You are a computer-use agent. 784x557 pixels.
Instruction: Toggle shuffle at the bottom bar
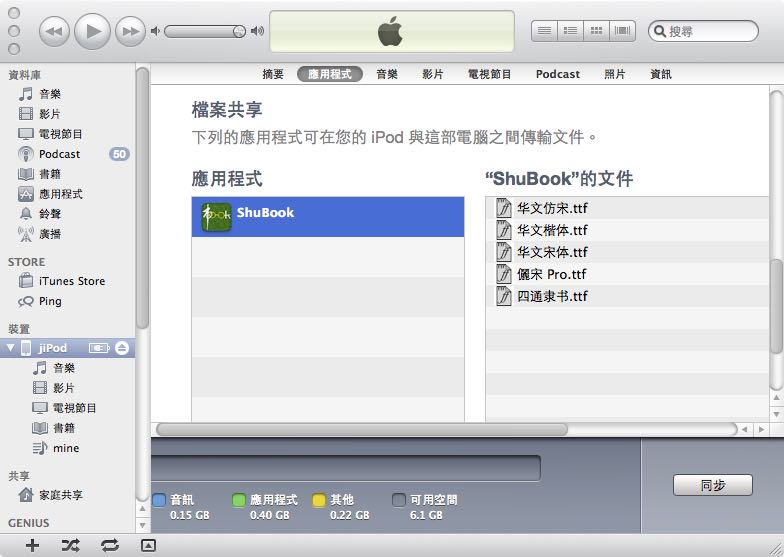point(70,545)
